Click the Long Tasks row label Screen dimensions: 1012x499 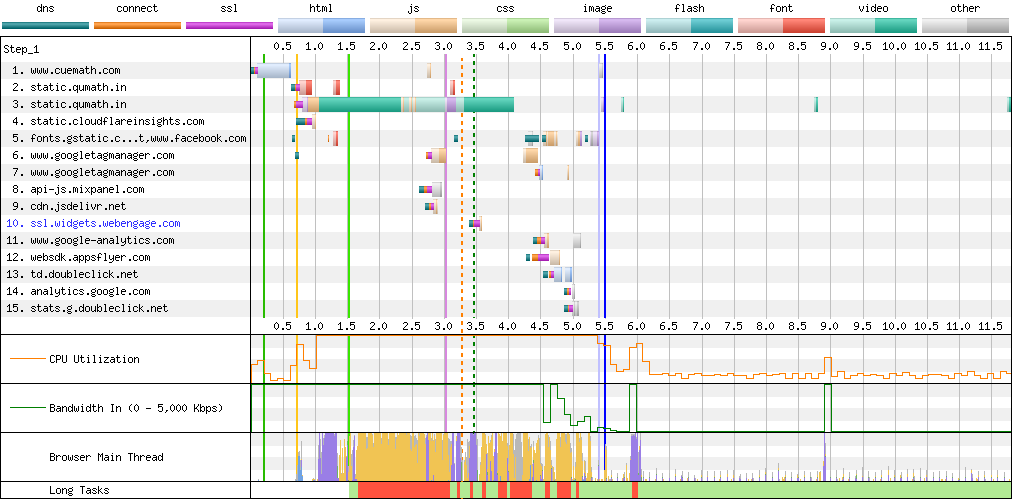tap(79, 491)
